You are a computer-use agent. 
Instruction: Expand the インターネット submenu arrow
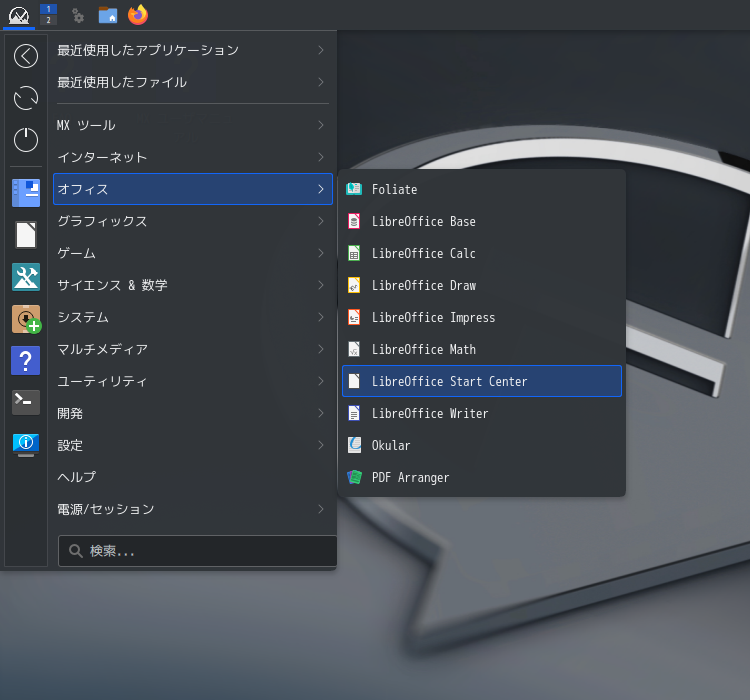coord(321,157)
